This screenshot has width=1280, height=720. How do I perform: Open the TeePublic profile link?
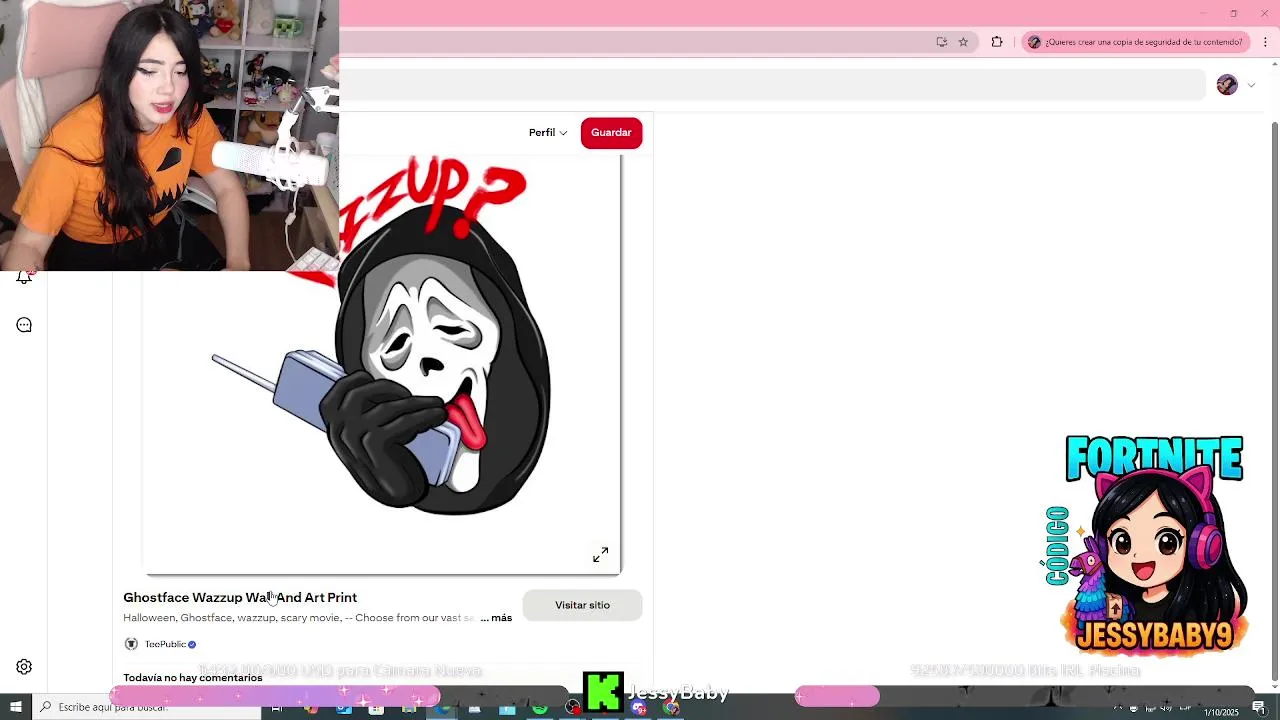[x=166, y=644]
